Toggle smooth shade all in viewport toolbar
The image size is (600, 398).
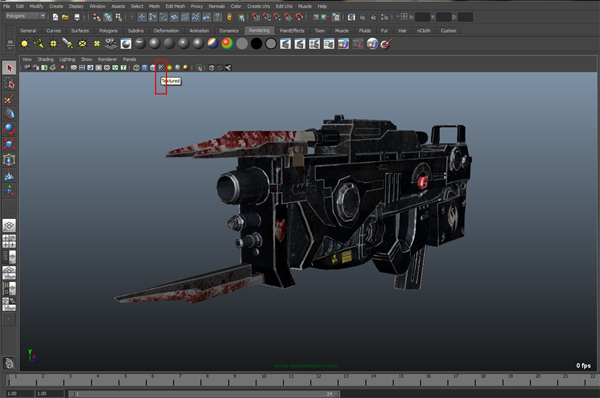[x=144, y=68]
